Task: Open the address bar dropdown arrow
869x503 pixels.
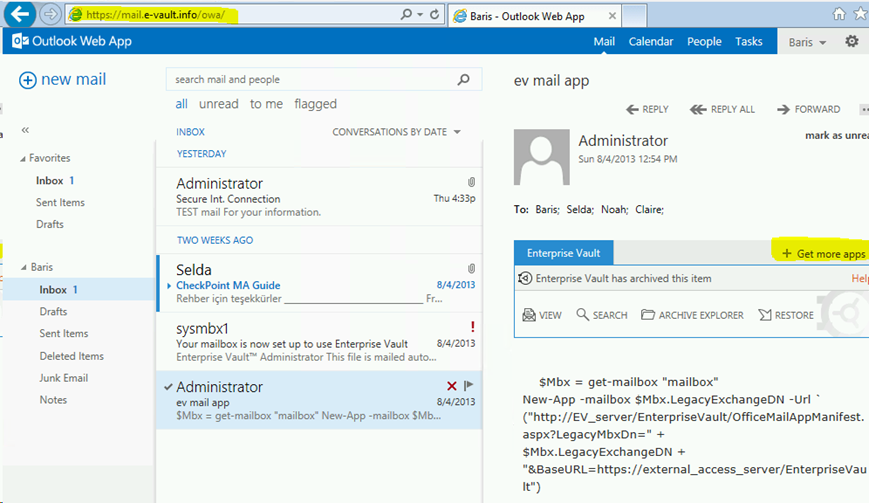Action: pos(420,14)
